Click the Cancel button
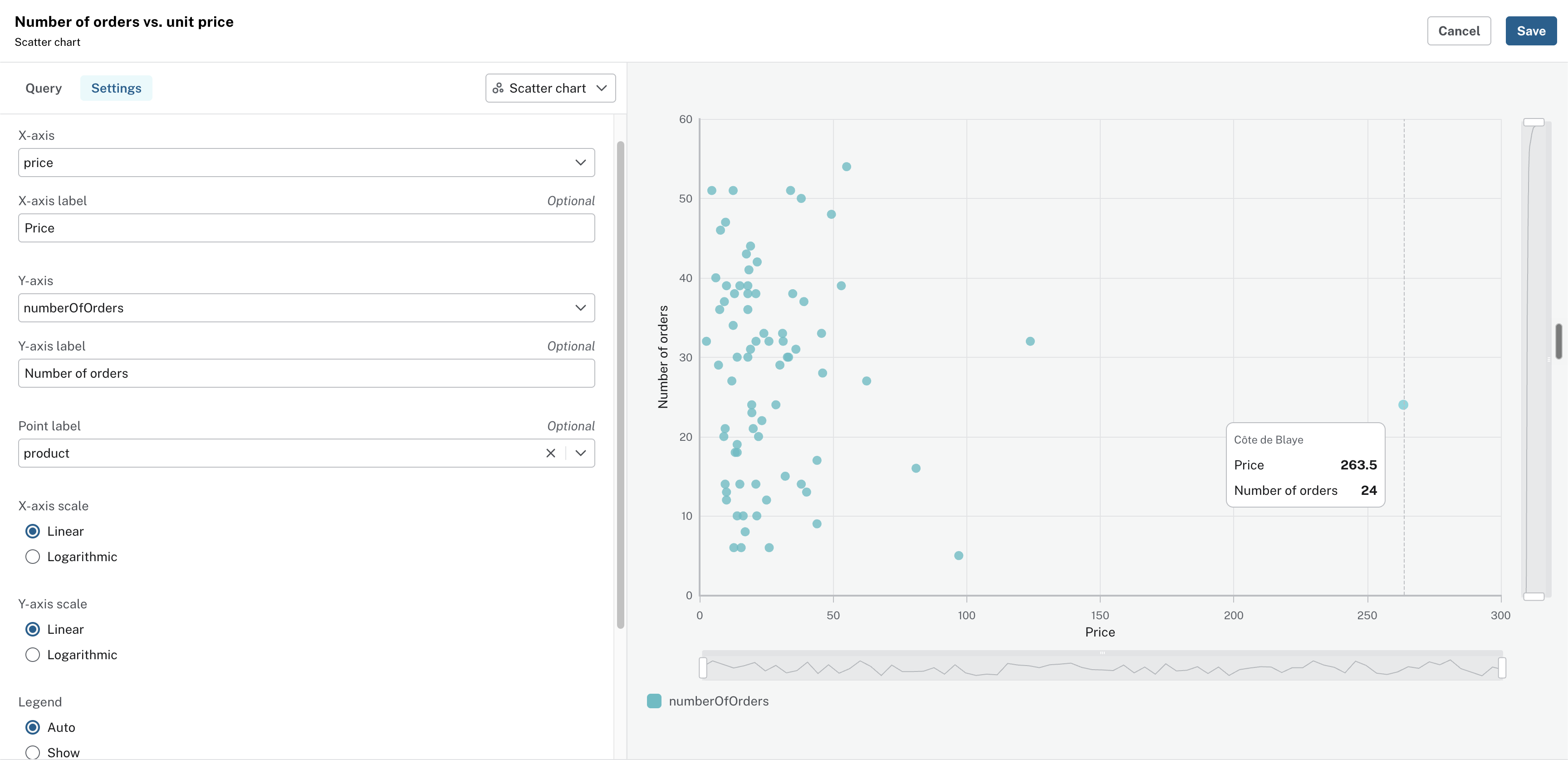 tap(1459, 31)
